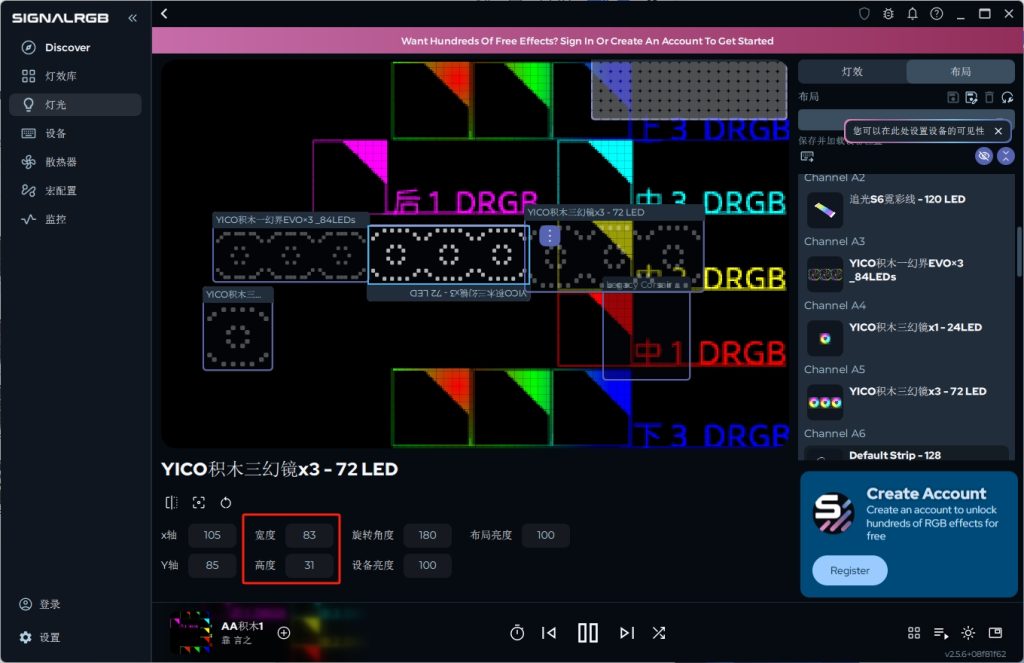Collapse device list with chevrons button
The height and width of the screenshot is (663, 1024).
(1006, 156)
